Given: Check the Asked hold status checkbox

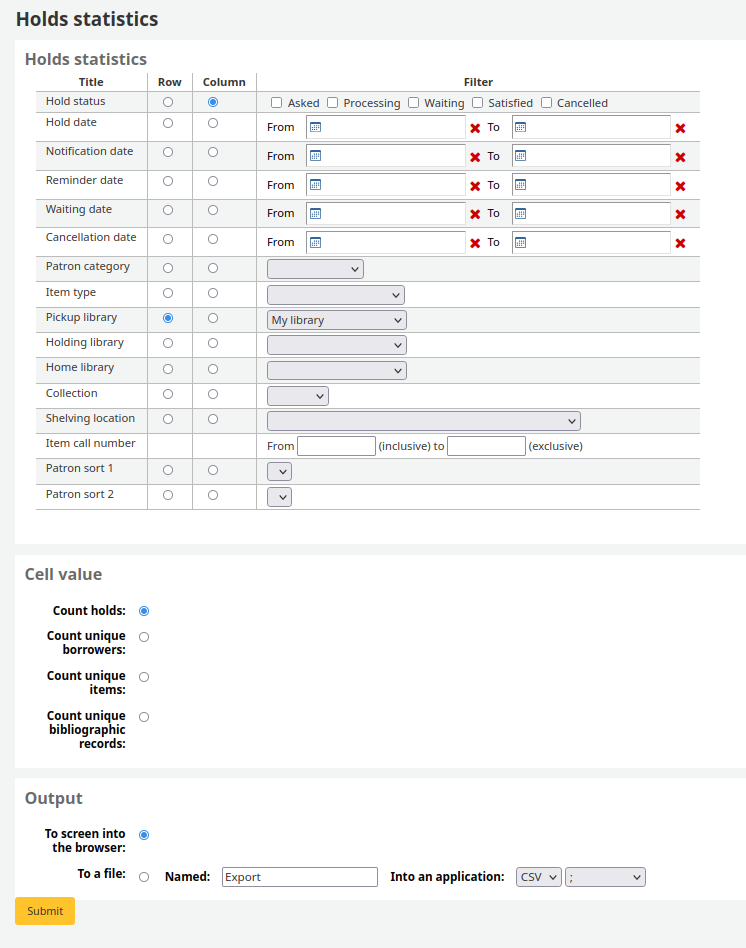Looking at the screenshot, I should pos(277,102).
